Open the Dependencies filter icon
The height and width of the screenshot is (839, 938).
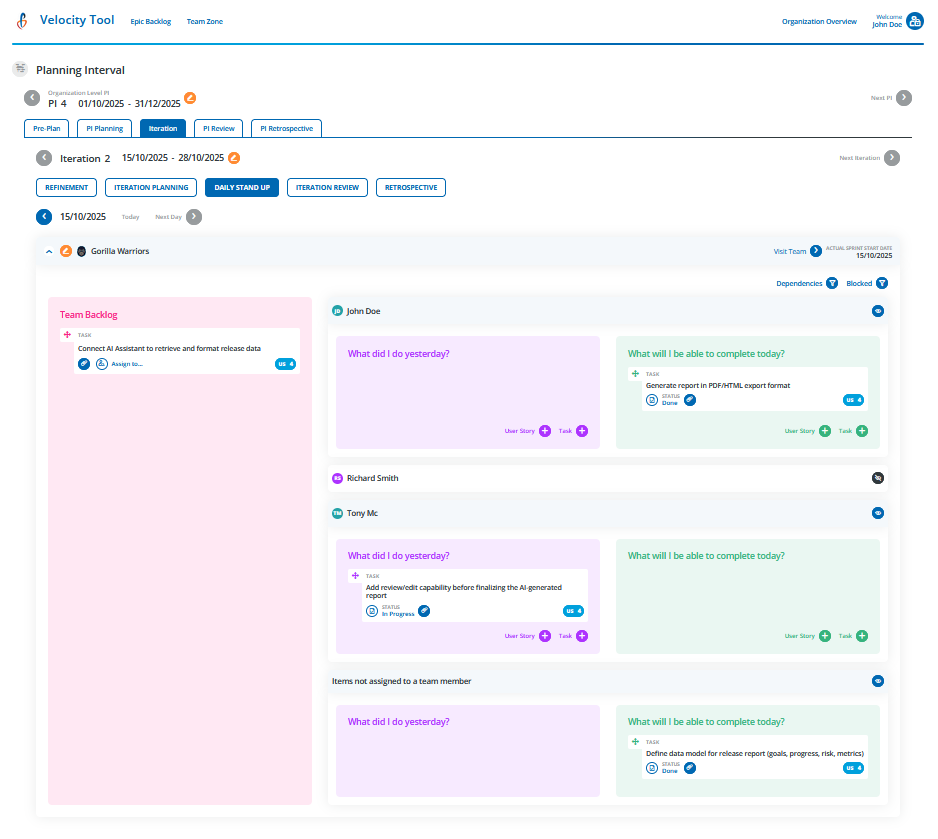point(831,283)
